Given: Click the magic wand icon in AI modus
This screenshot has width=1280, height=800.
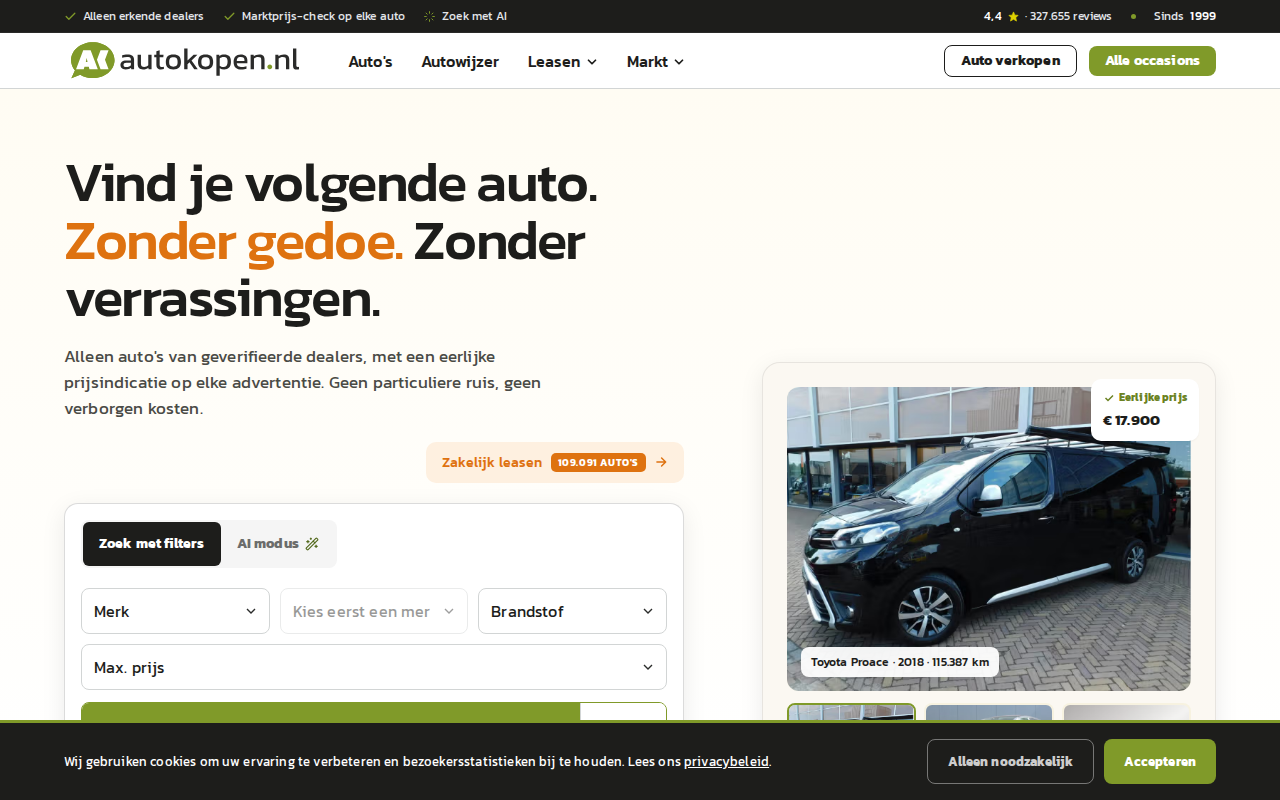Looking at the screenshot, I should [312, 544].
